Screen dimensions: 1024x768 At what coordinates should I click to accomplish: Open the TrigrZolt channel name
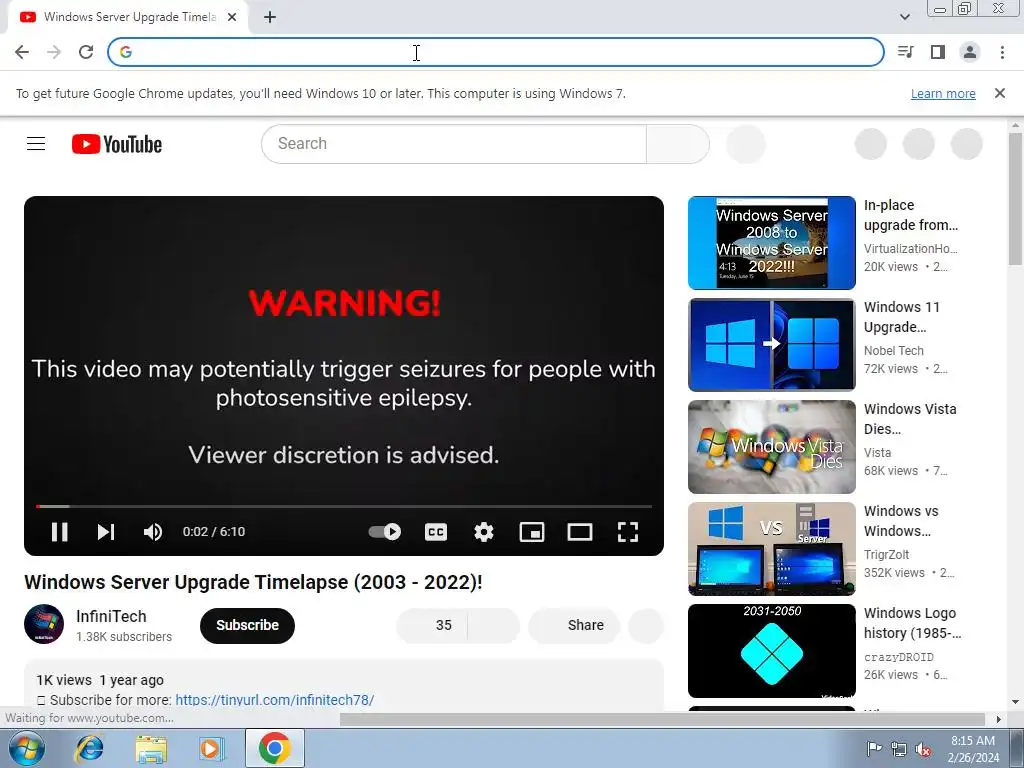(886, 554)
